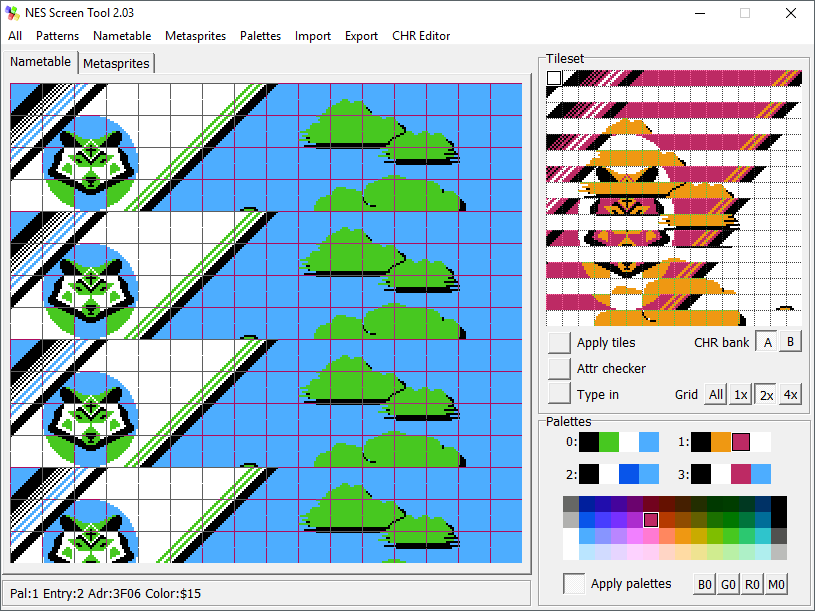
Task: Open the CHR Editor menu
Action: pos(421,36)
